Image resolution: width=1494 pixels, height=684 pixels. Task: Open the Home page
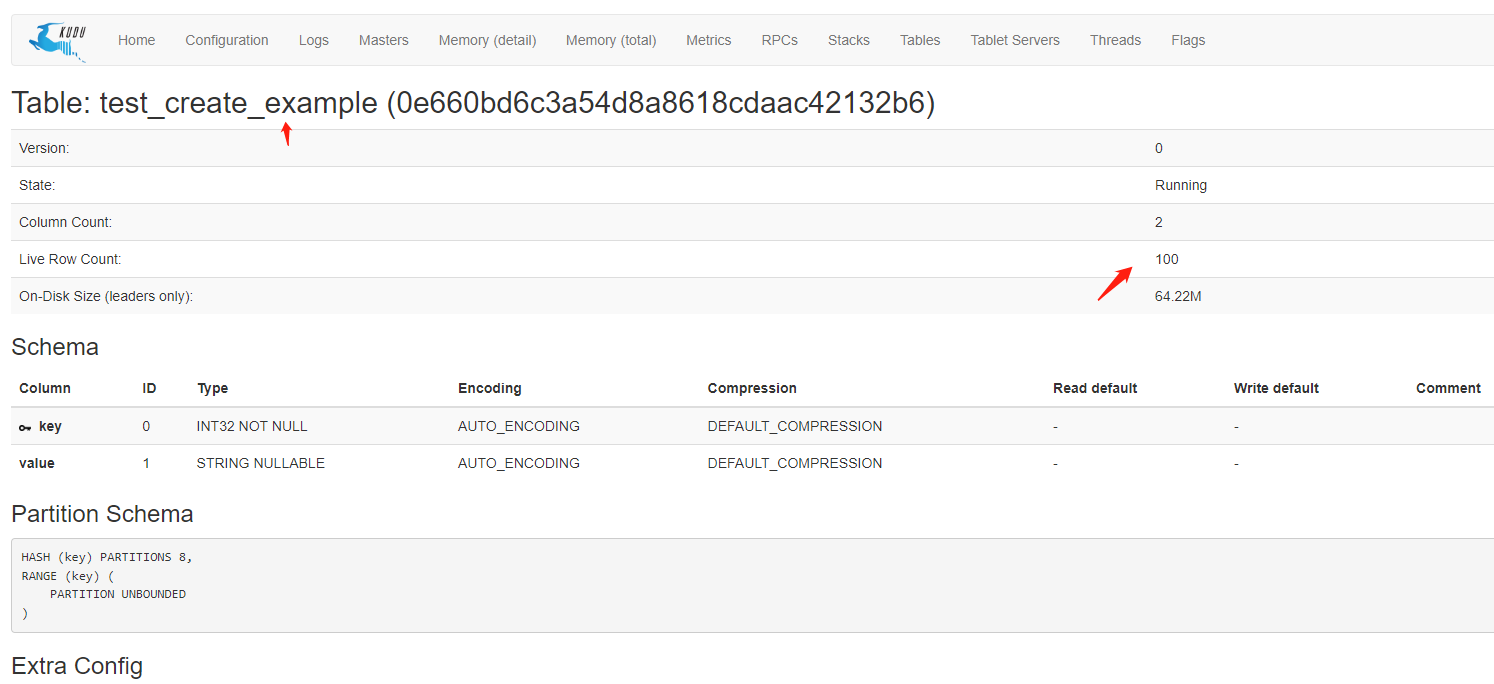(x=136, y=41)
